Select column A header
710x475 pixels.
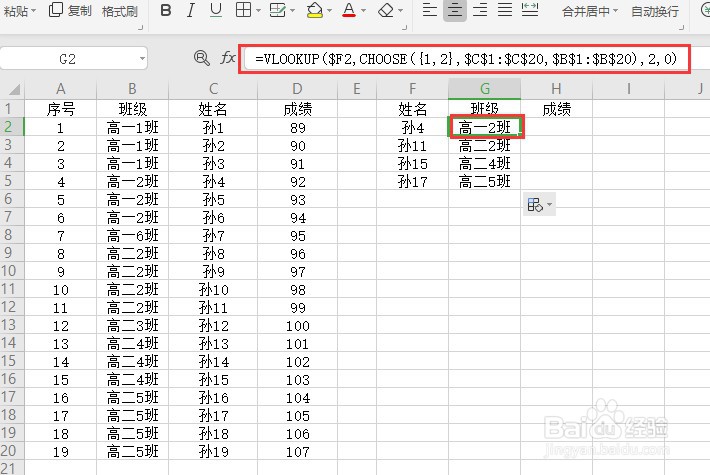tap(61, 89)
